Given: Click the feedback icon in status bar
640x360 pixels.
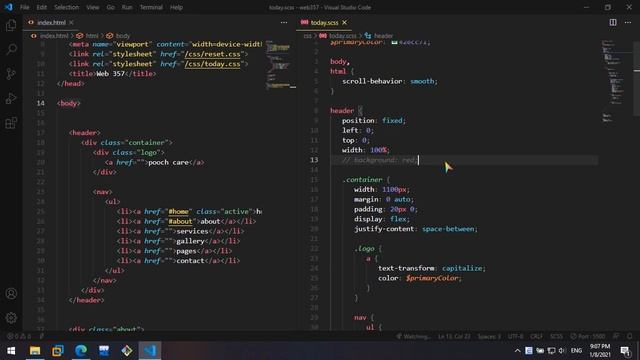Looking at the screenshot, I should coord(616,336).
